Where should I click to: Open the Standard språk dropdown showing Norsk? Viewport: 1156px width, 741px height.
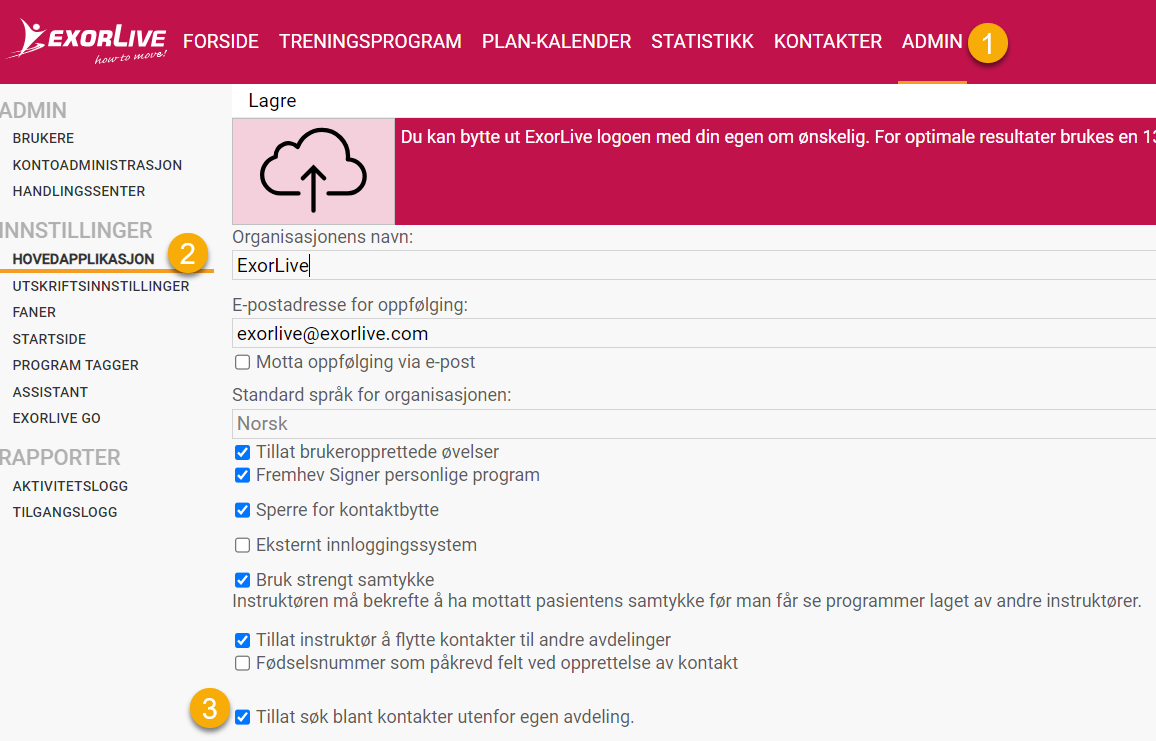pos(694,424)
